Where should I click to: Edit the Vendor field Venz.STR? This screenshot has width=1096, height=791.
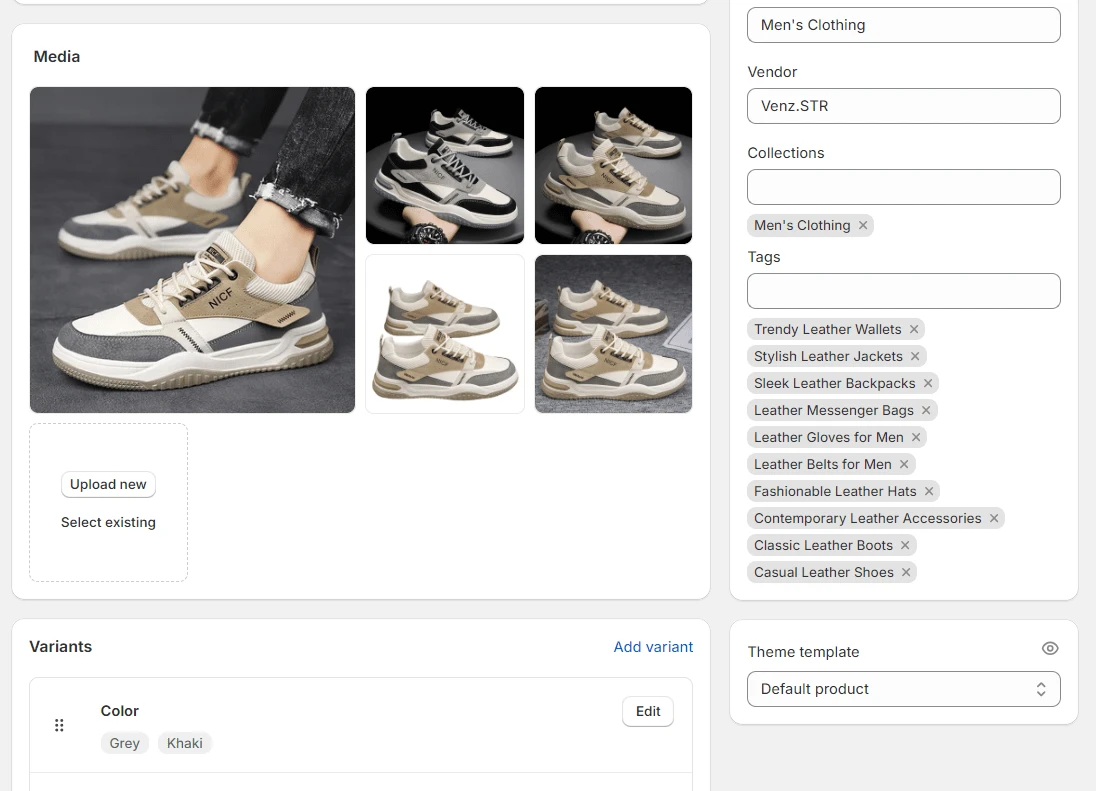click(903, 106)
